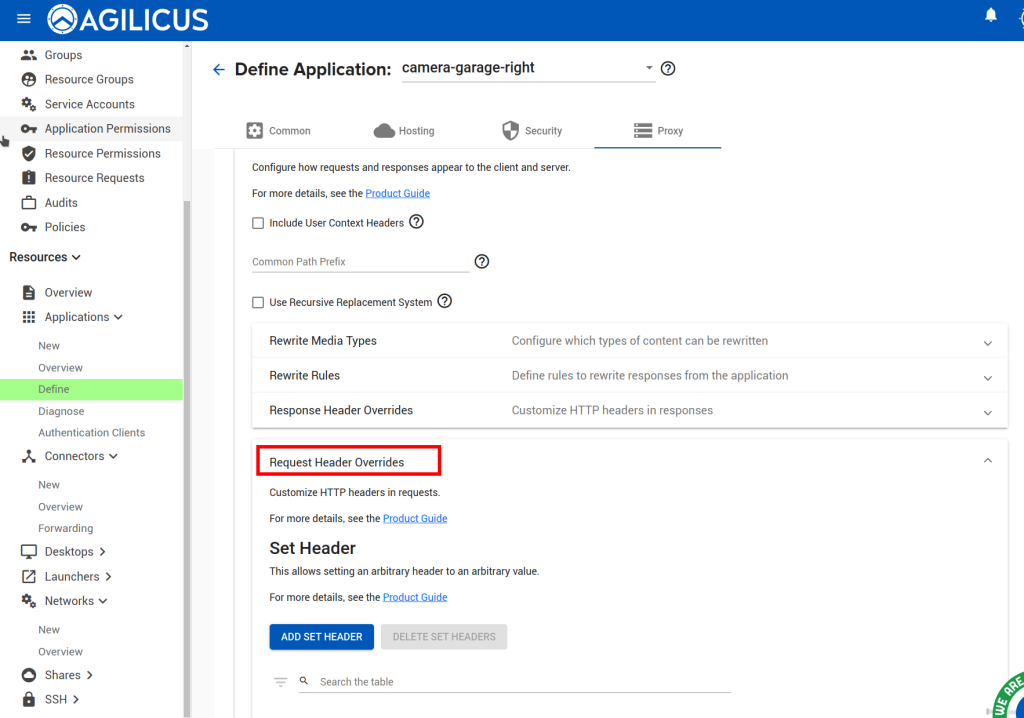Click help icon beside Common Path Prefix
This screenshot has width=1024, height=718.
(482, 261)
